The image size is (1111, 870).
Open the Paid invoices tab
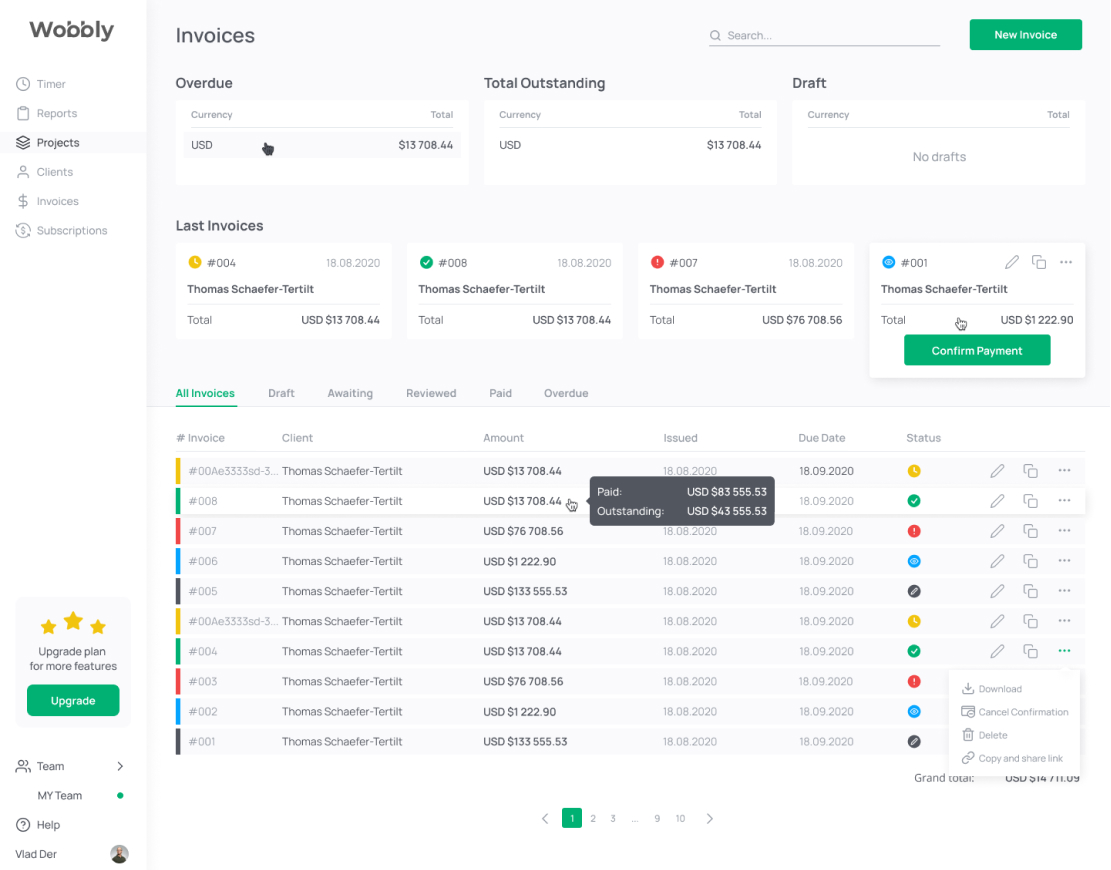pos(500,393)
